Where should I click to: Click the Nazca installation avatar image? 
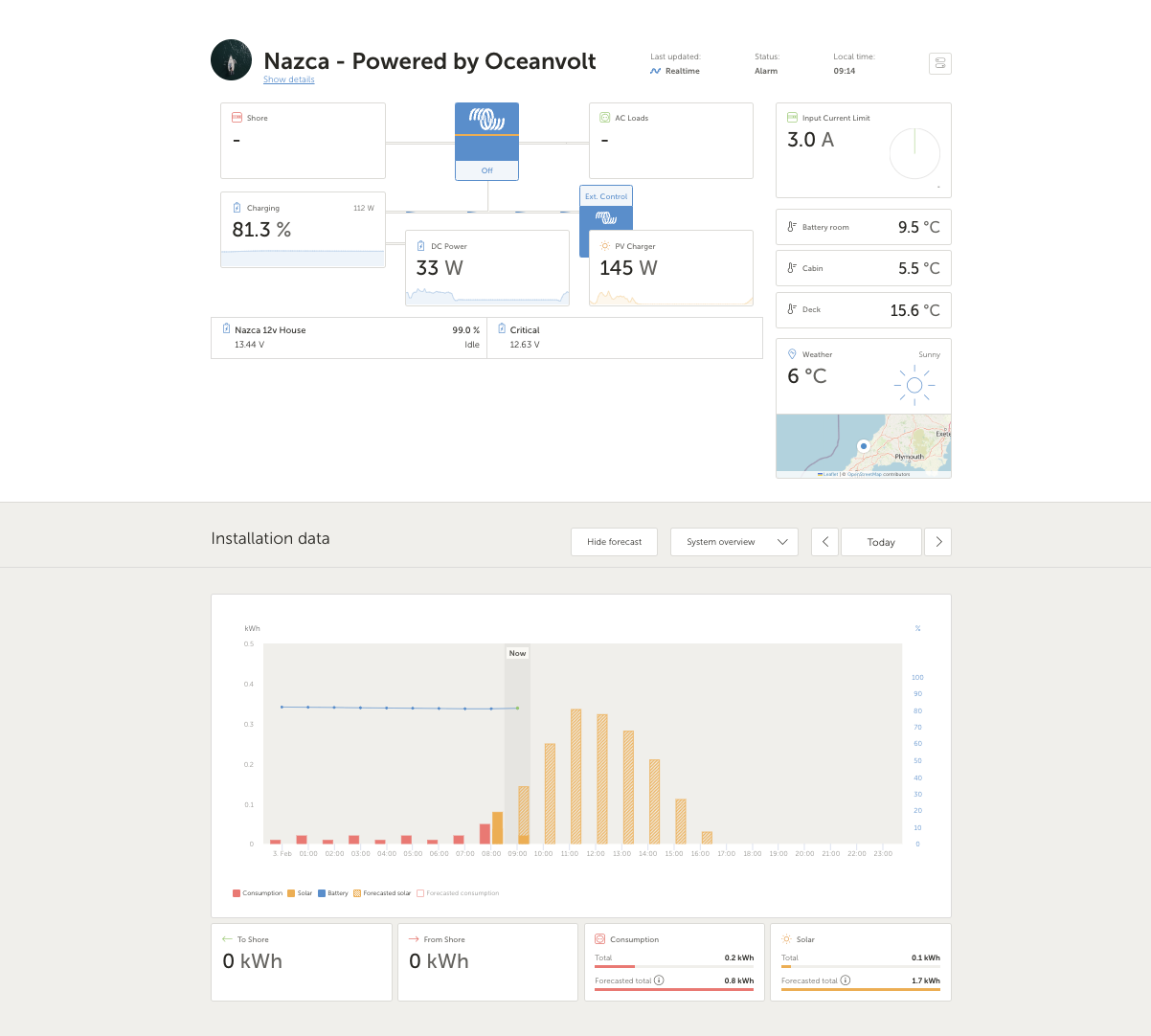pos(231,60)
